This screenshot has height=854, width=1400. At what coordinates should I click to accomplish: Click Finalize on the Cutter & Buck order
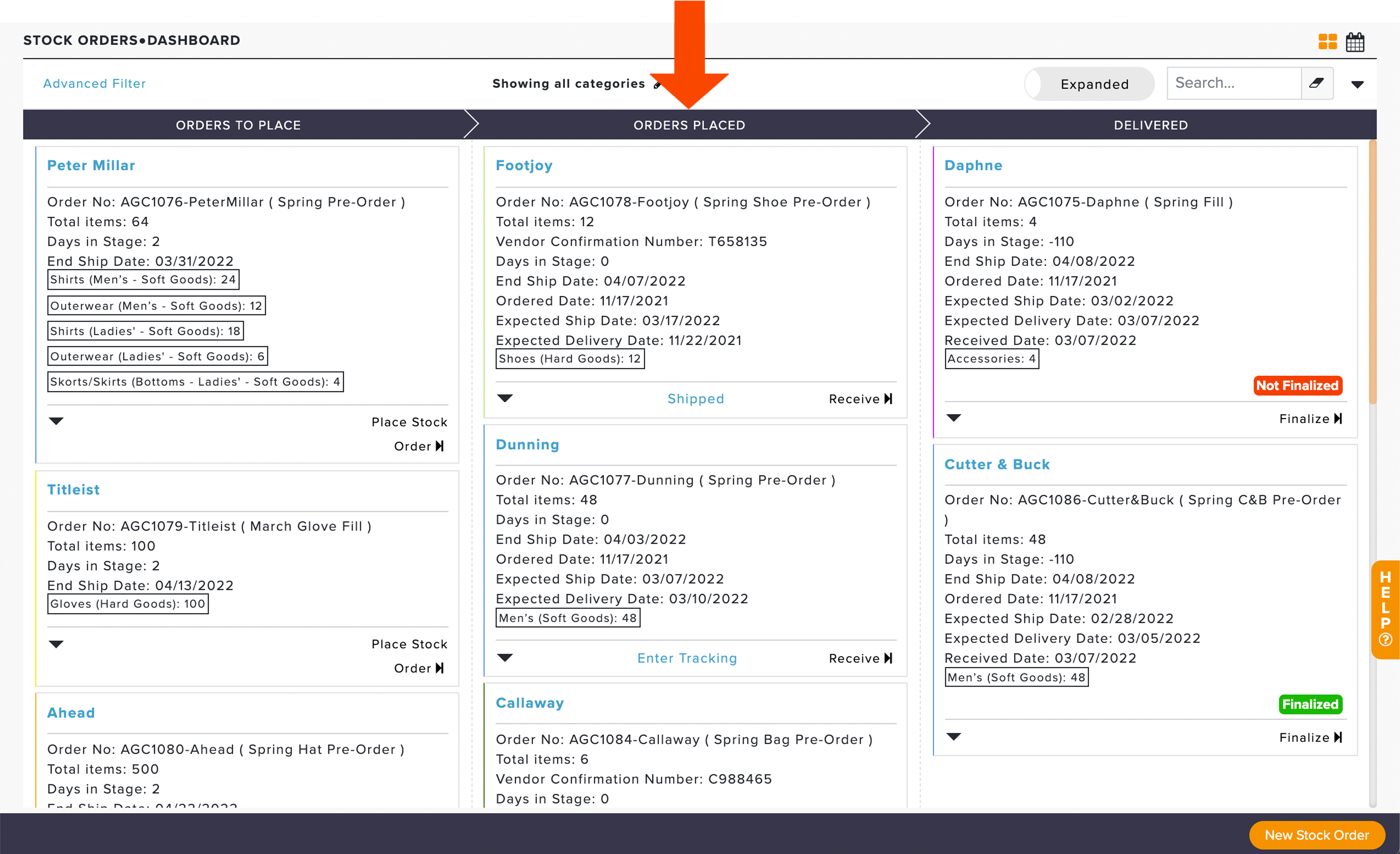(1310, 737)
